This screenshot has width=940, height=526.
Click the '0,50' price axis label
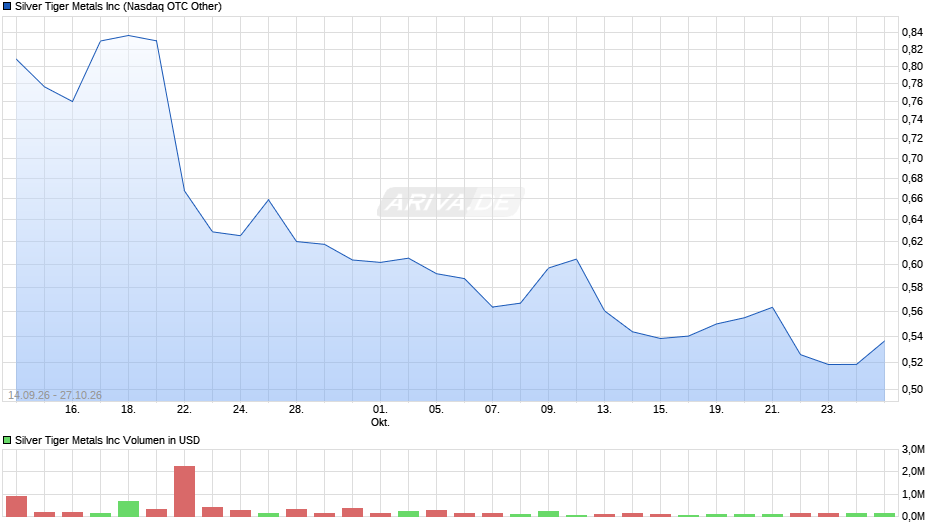[912, 389]
